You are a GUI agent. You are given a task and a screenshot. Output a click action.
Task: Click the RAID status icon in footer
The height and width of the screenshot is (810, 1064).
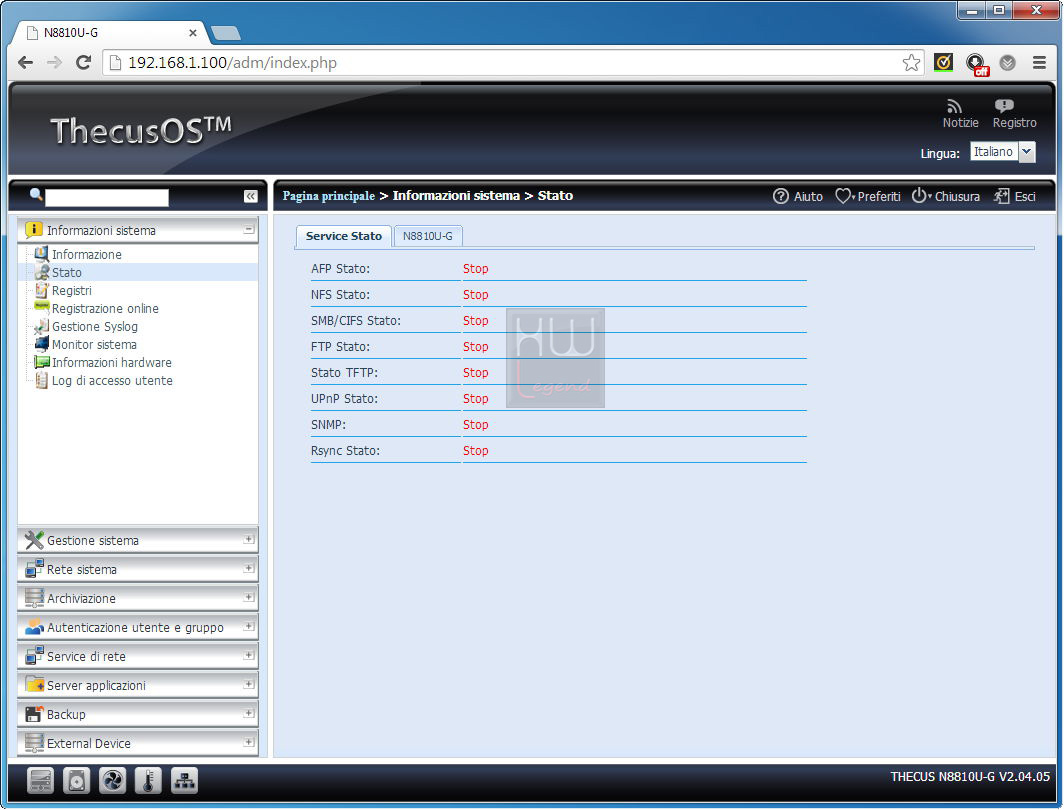pyautogui.click(x=40, y=781)
